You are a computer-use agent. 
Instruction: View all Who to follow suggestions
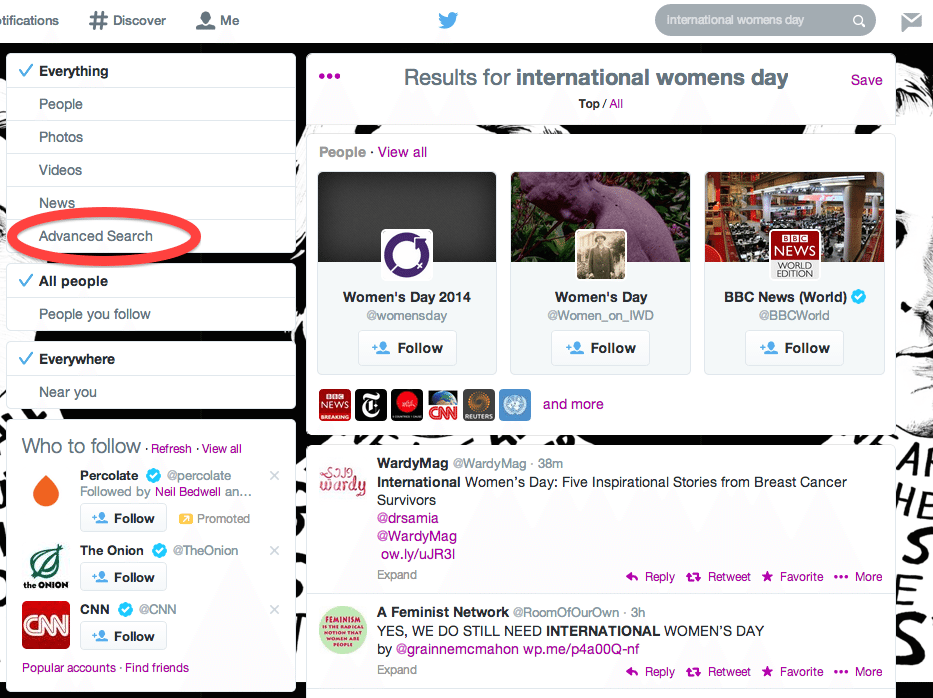[222, 449]
